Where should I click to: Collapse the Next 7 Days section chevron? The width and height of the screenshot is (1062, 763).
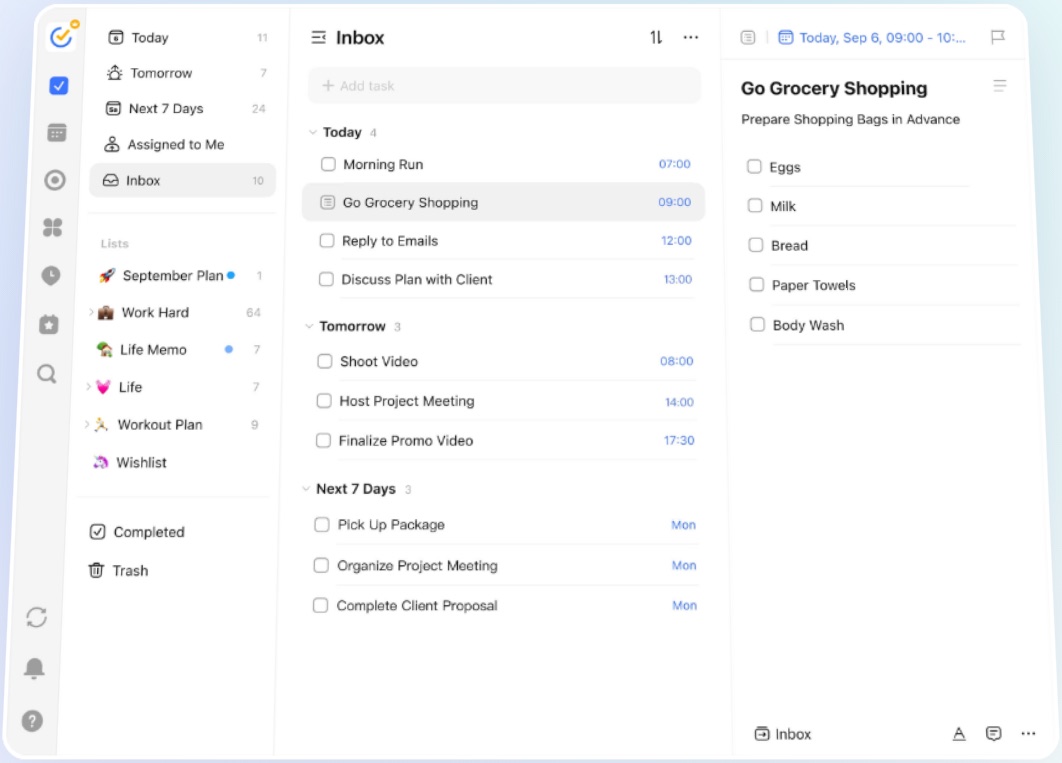(305, 489)
